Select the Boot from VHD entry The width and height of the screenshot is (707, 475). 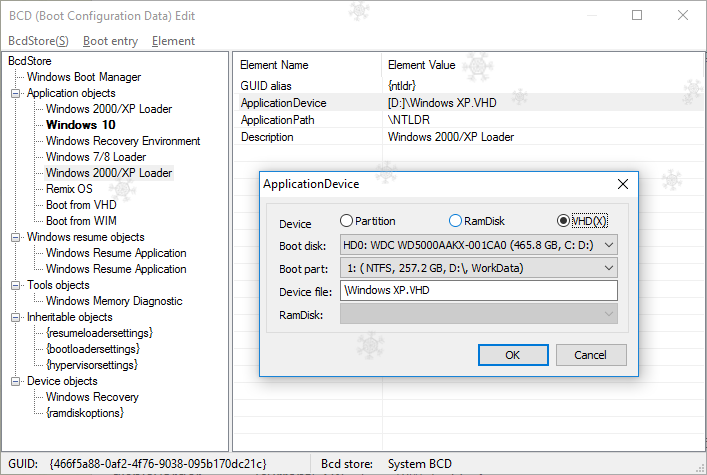[81, 205]
